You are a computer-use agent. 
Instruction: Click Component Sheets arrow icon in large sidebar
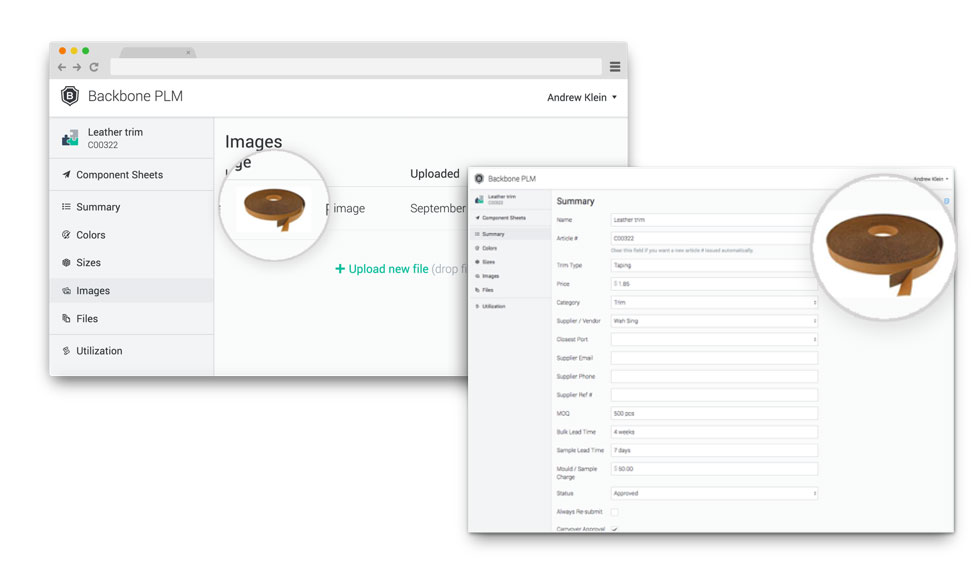[66, 175]
